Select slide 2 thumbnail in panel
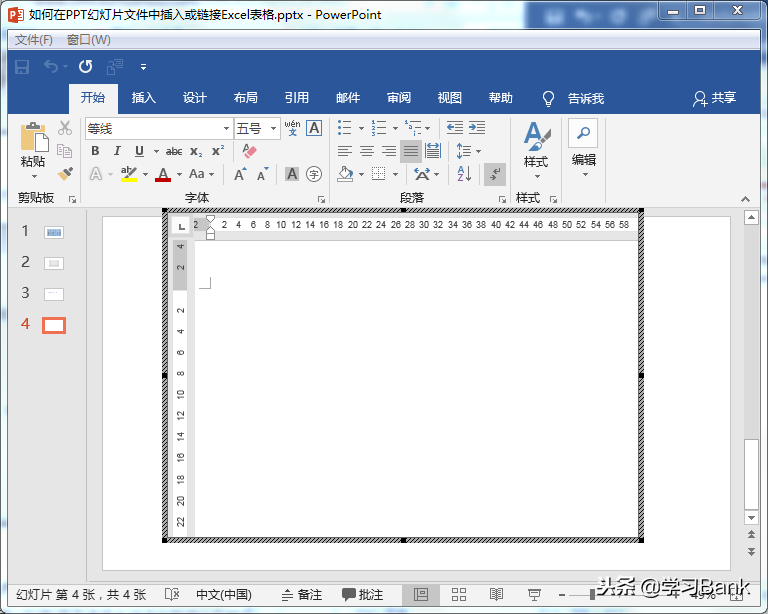The image size is (768, 614). point(54,263)
